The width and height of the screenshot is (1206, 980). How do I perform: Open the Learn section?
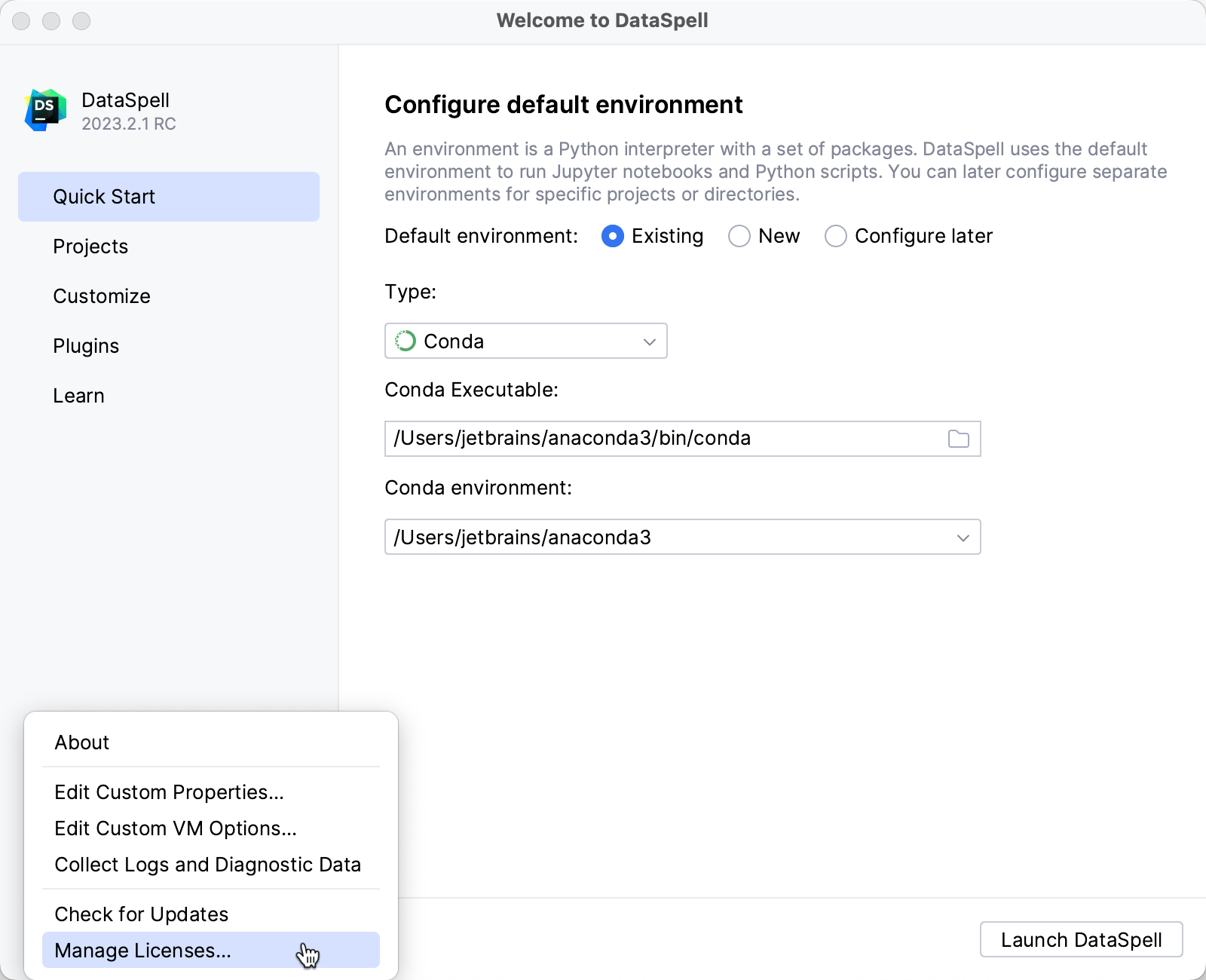tap(78, 395)
